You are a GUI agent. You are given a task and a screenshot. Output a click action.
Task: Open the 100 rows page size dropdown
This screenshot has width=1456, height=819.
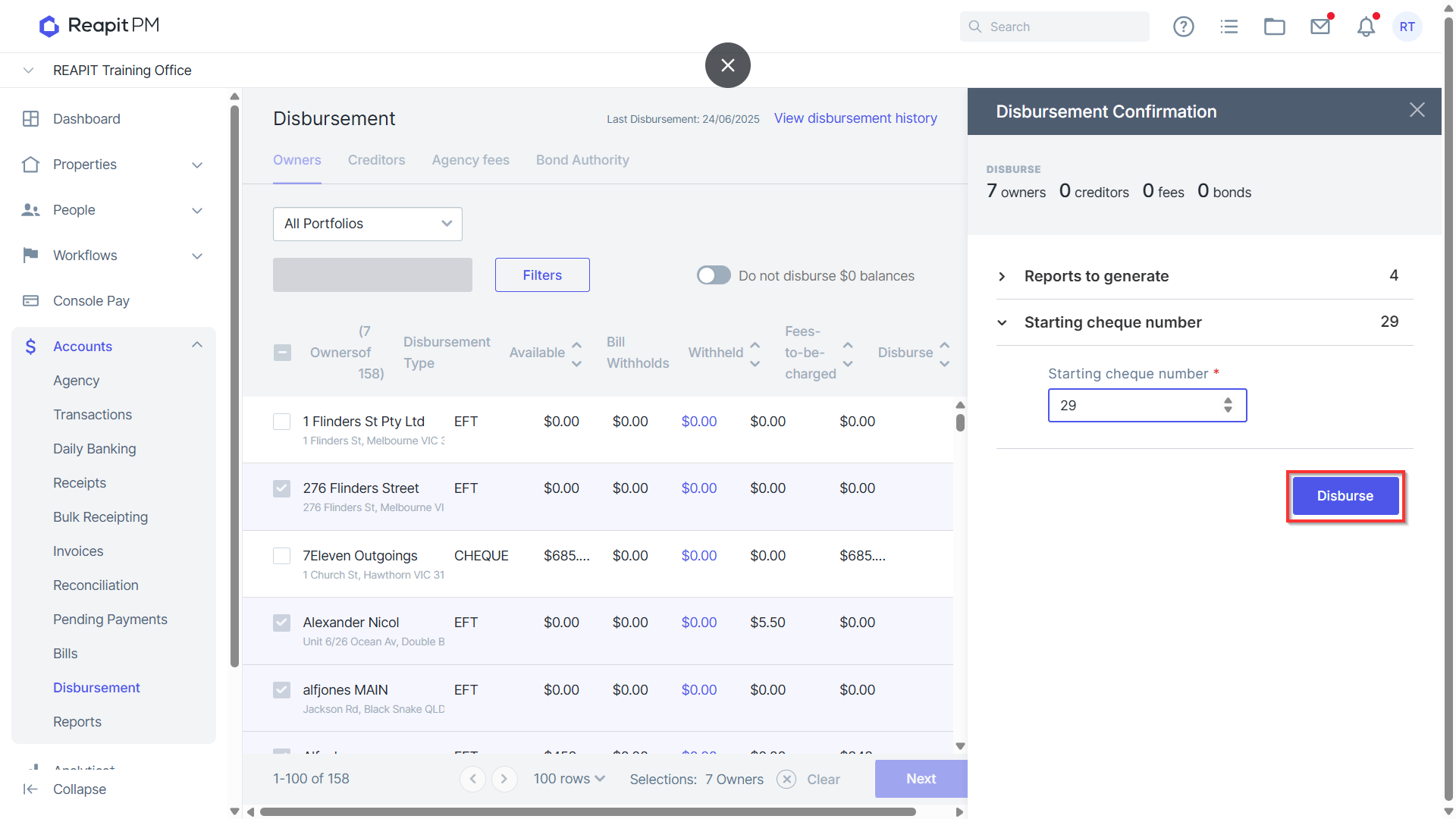click(x=570, y=779)
